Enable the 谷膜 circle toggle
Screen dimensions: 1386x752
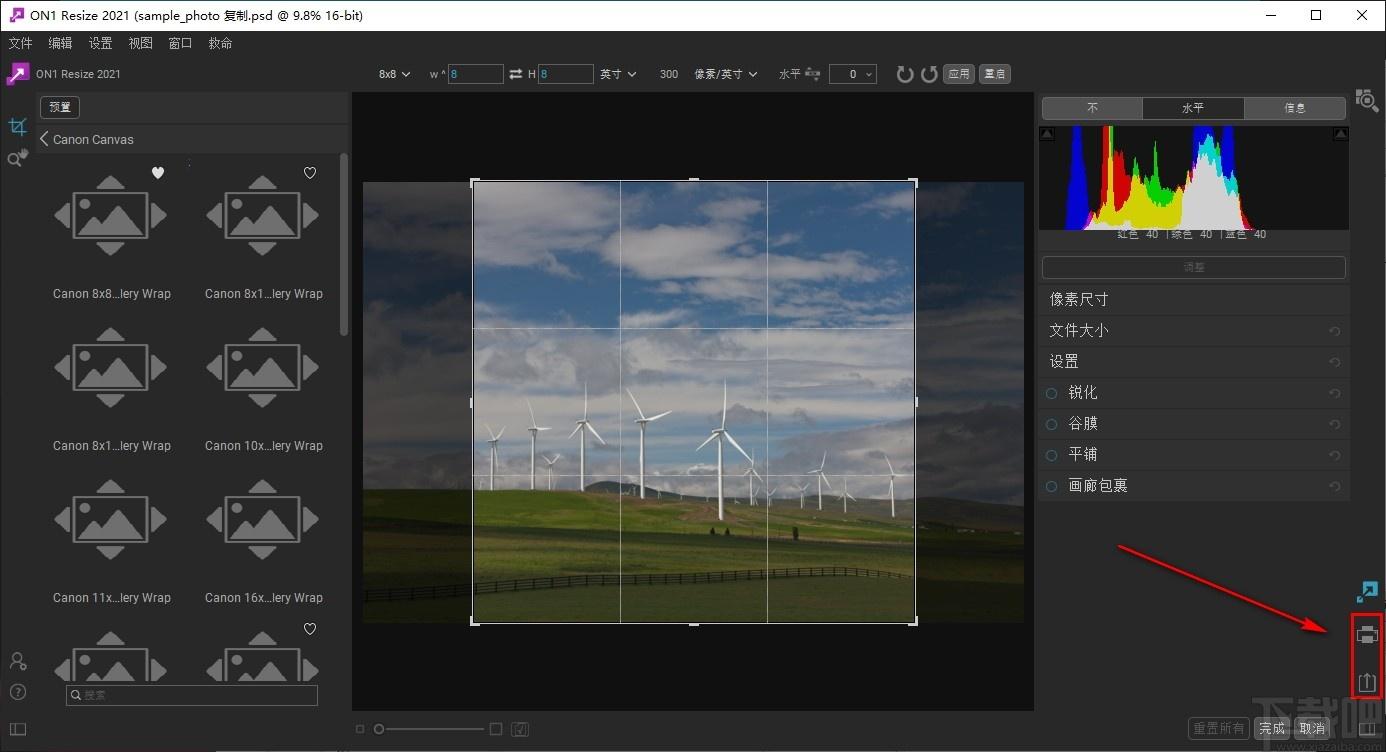[1051, 424]
